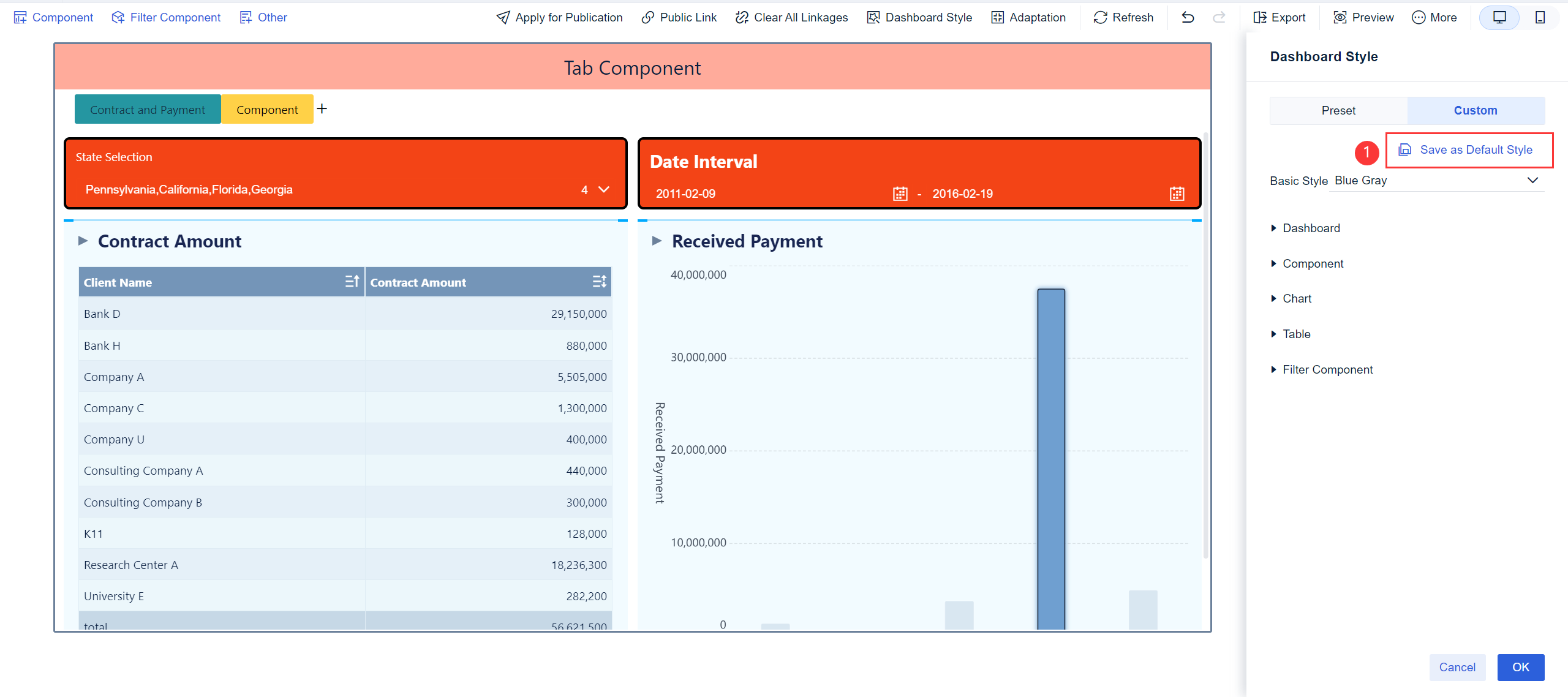Select the Custom style tab

1476,110
